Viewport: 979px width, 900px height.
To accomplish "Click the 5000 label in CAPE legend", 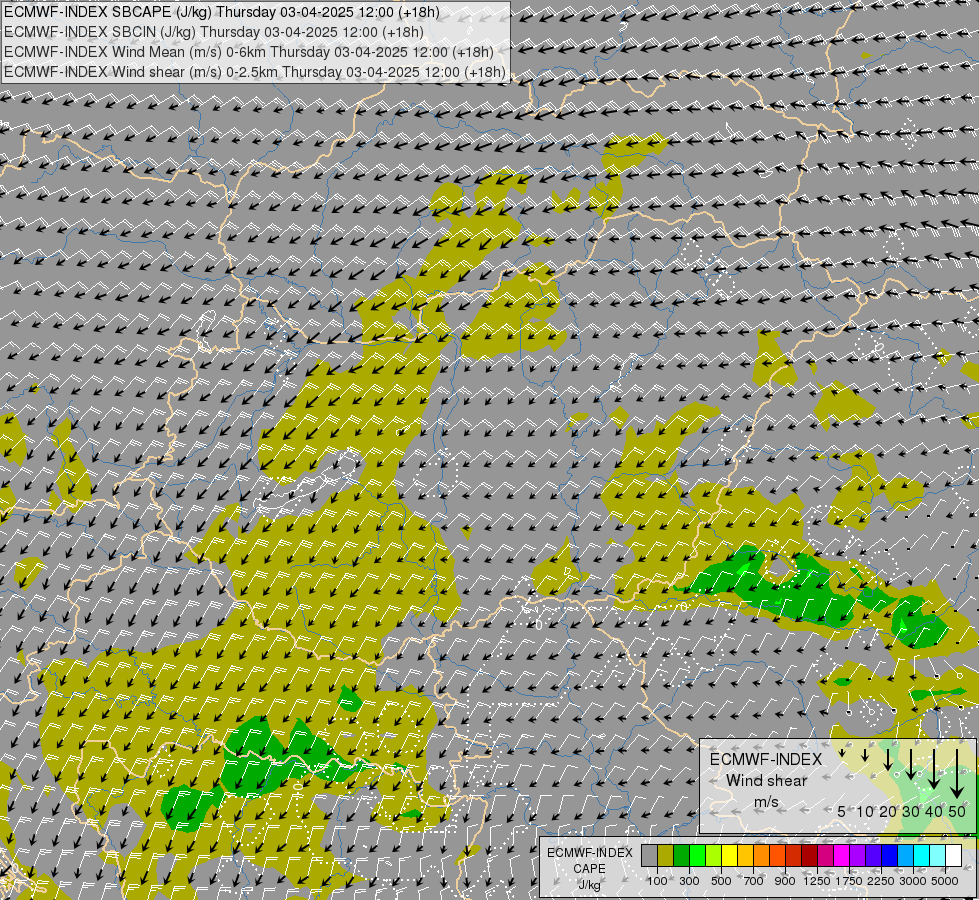I will pyautogui.click(x=945, y=881).
